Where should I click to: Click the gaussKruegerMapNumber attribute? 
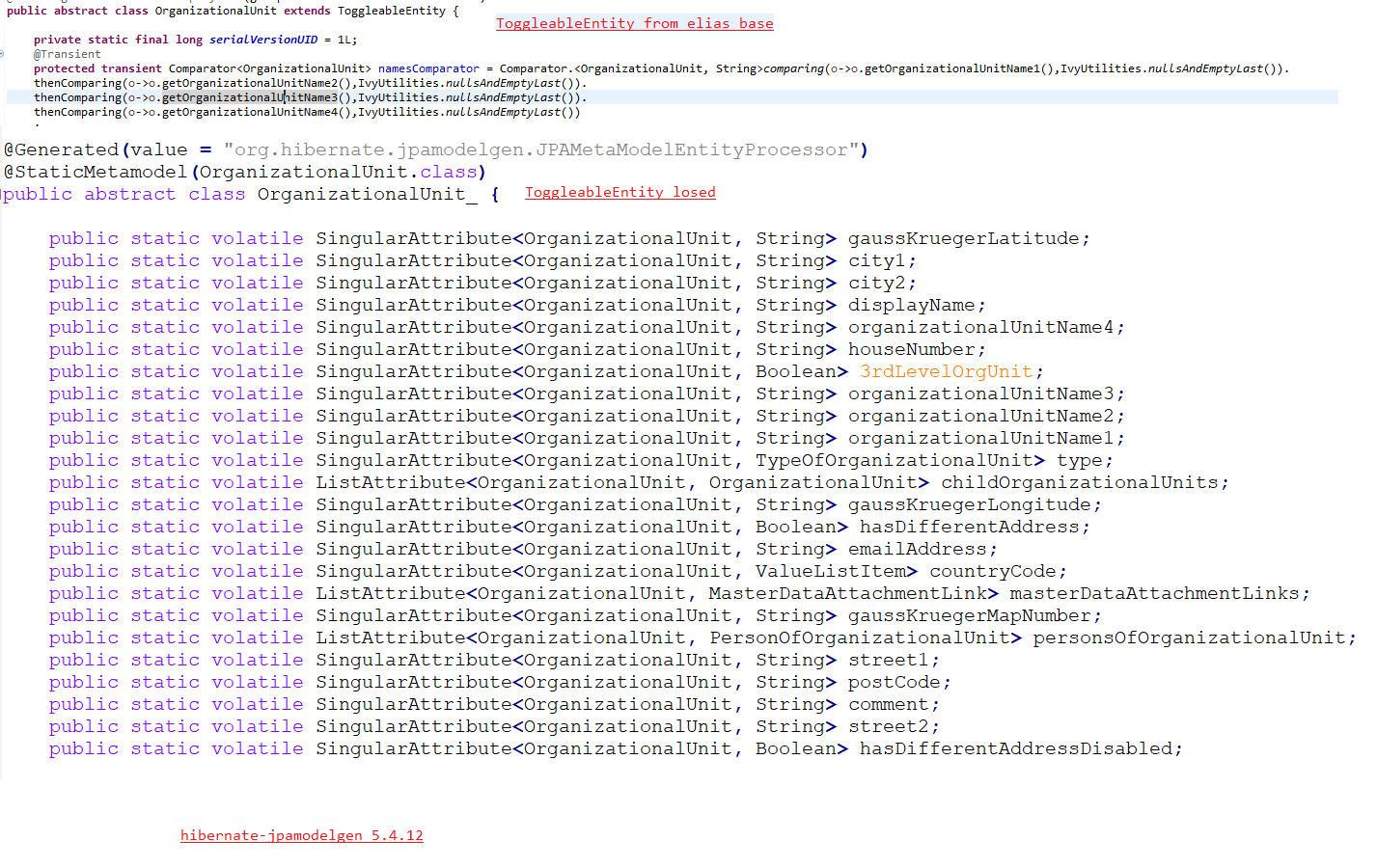coord(969,615)
